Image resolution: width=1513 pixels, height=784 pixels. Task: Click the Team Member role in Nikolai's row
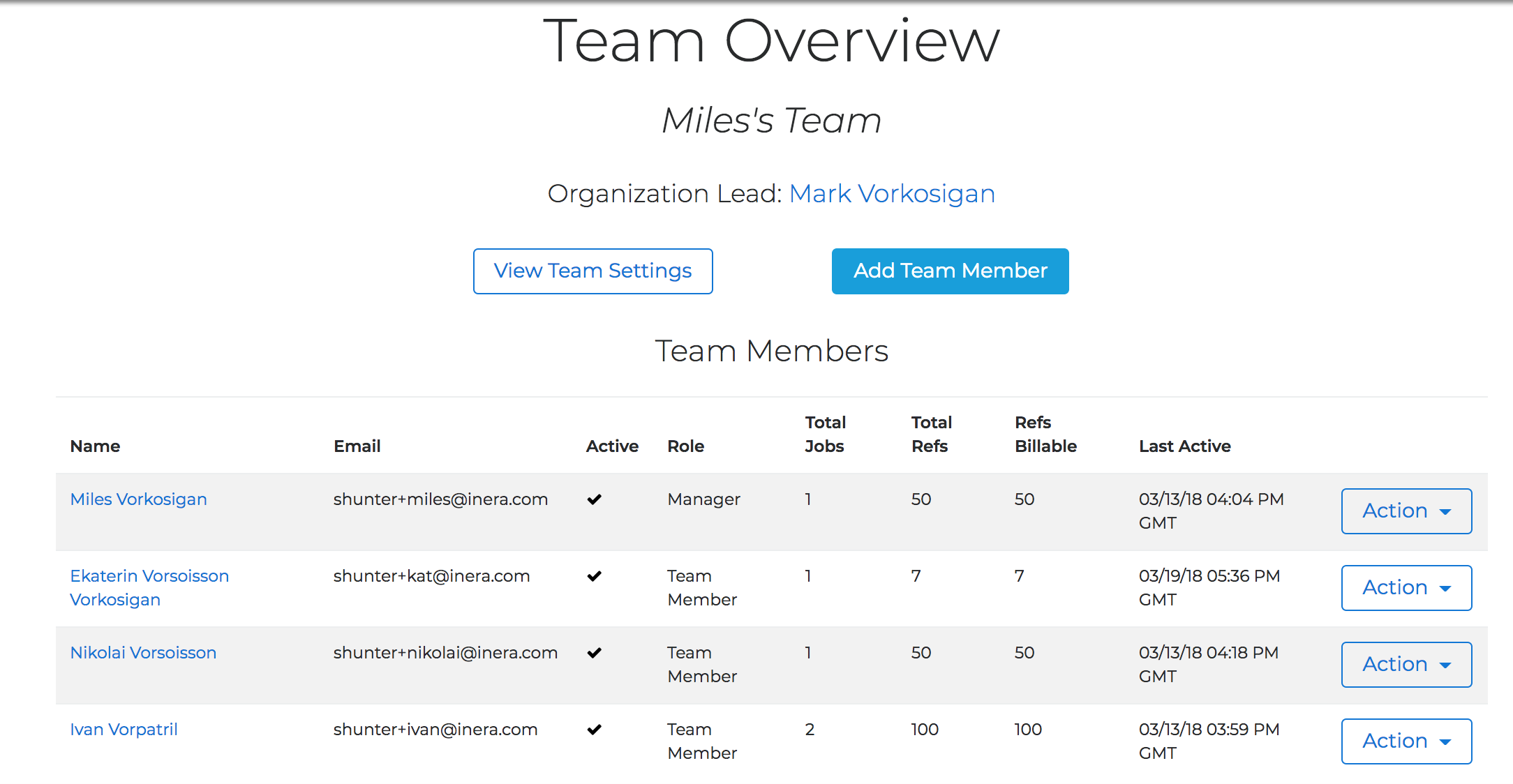click(702, 665)
